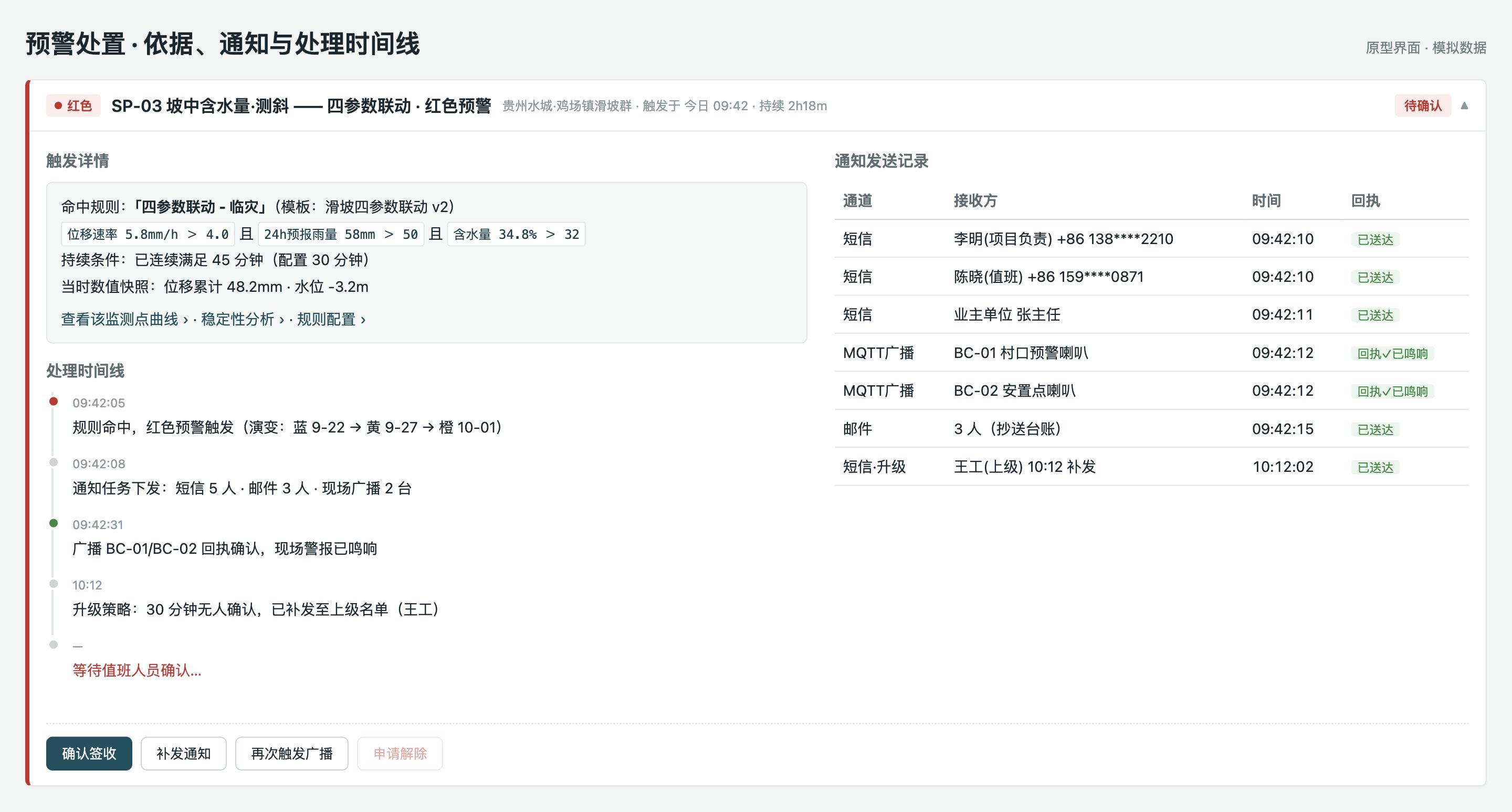Click 补发通知 button
This screenshot has width=1512, height=812.
click(x=184, y=753)
